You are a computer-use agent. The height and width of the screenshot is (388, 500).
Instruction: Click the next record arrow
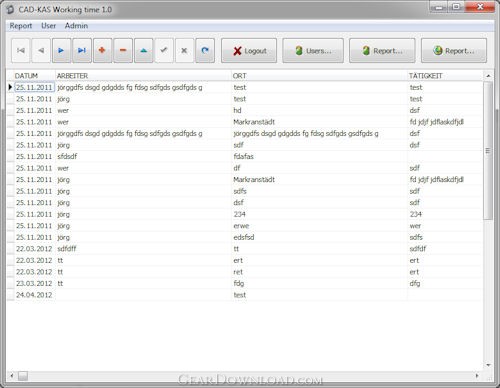(x=61, y=50)
